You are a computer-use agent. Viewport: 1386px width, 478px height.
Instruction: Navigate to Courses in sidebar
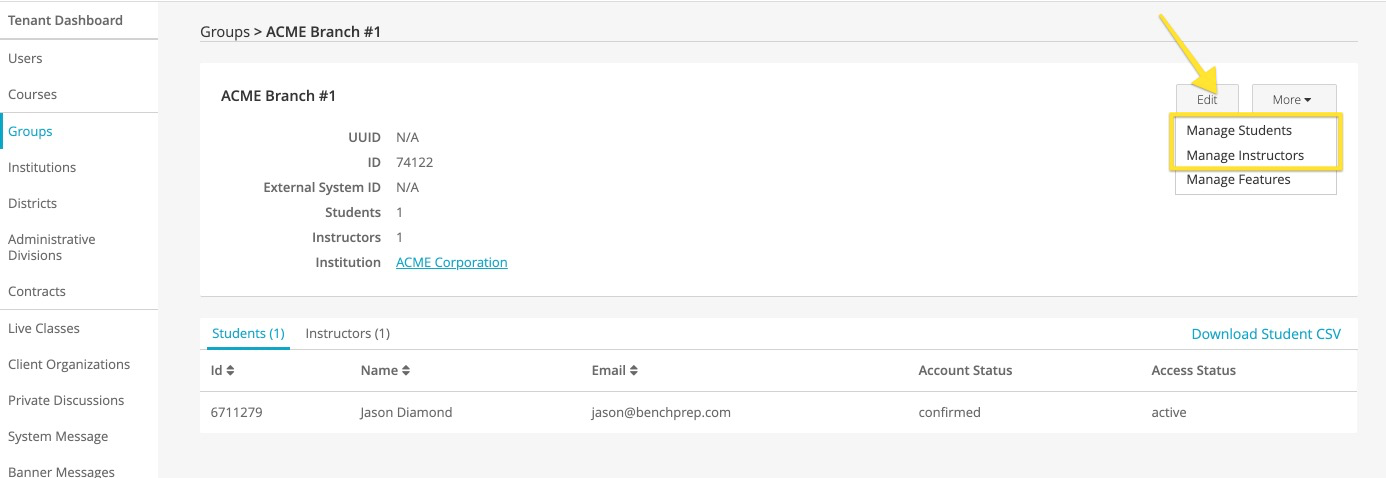pyautogui.click(x=33, y=95)
